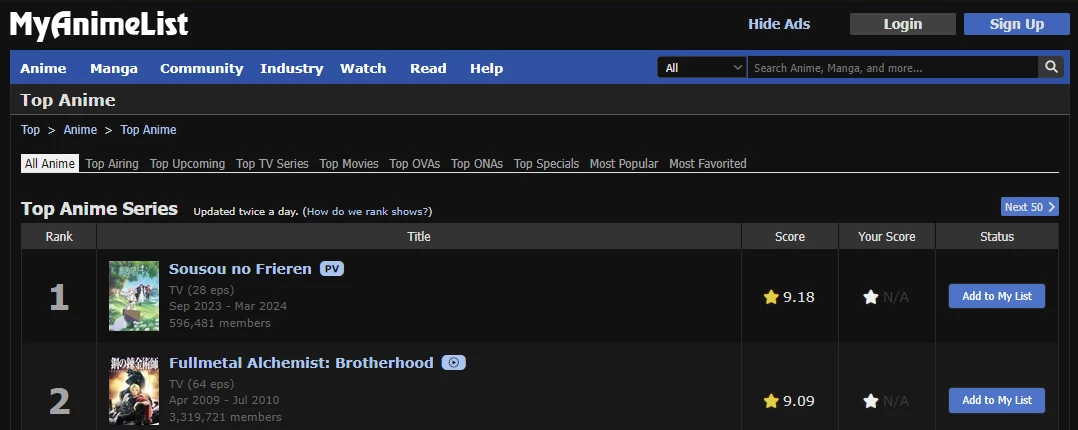This screenshot has width=1078, height=430.
Task: Open the Industry navigation menu
Action: click(292, 68)
